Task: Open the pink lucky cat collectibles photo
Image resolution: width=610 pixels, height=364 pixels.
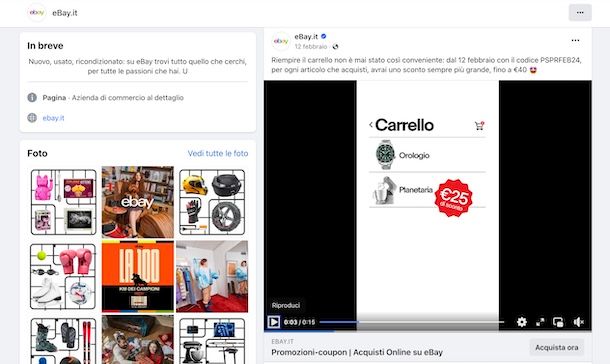Action: [63, 202]
